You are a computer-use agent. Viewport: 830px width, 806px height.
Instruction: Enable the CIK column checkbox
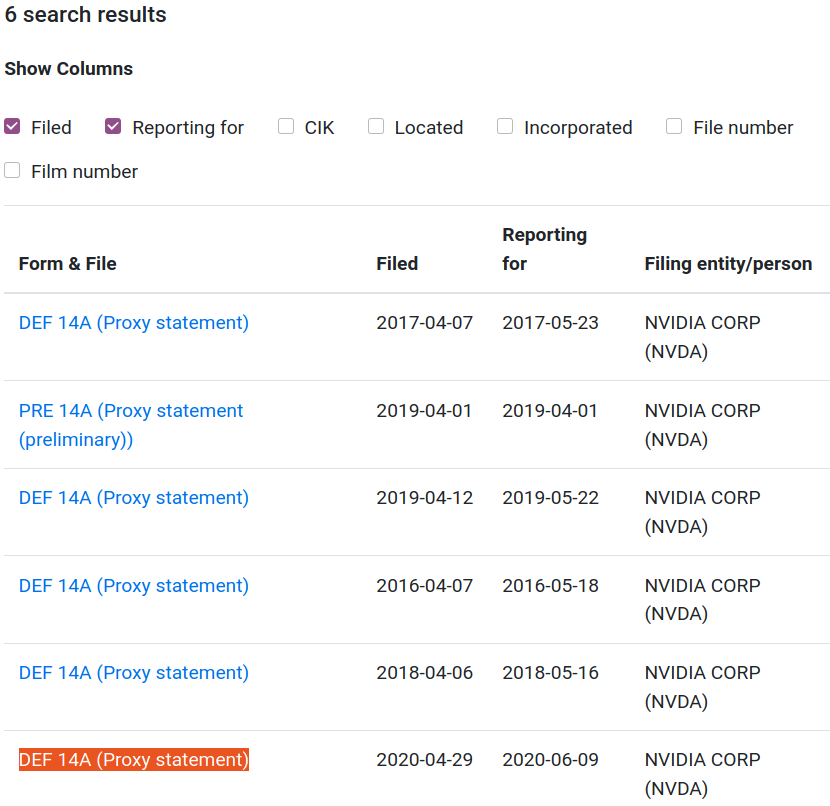pyautogui.click(x=286, y=127)
